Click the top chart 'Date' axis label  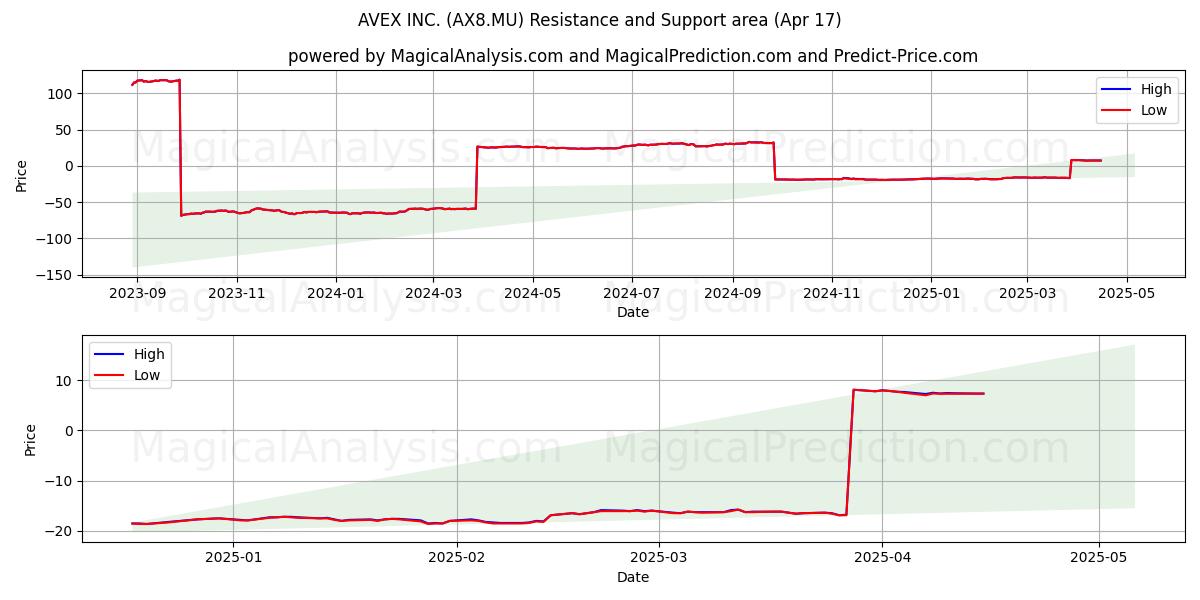(x=633, y=312)
